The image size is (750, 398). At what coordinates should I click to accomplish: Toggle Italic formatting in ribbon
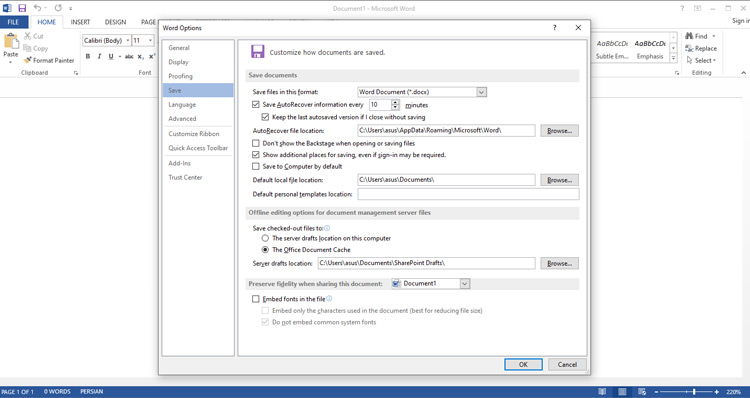[x=99, y=56]
